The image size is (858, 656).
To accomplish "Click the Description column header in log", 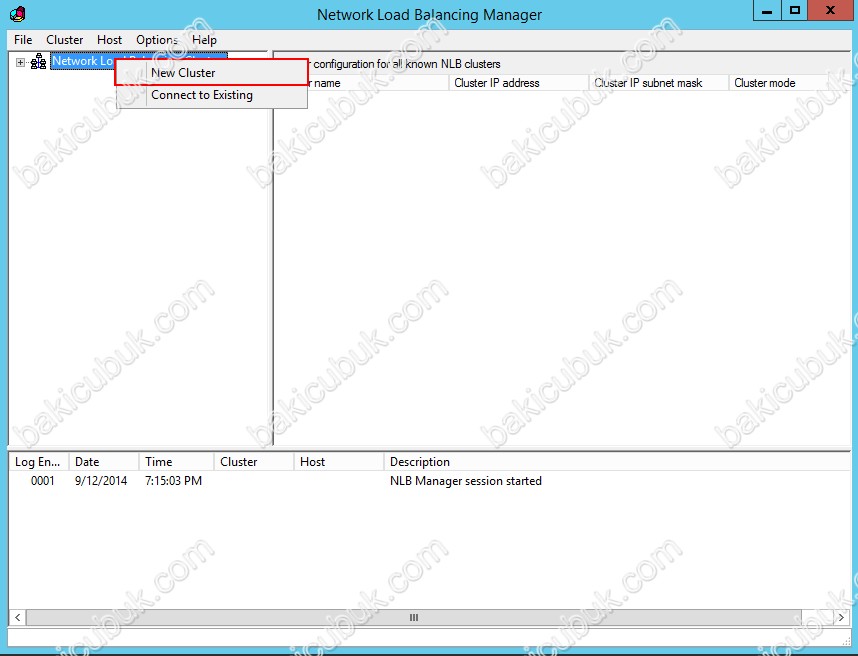I will 617,462.
